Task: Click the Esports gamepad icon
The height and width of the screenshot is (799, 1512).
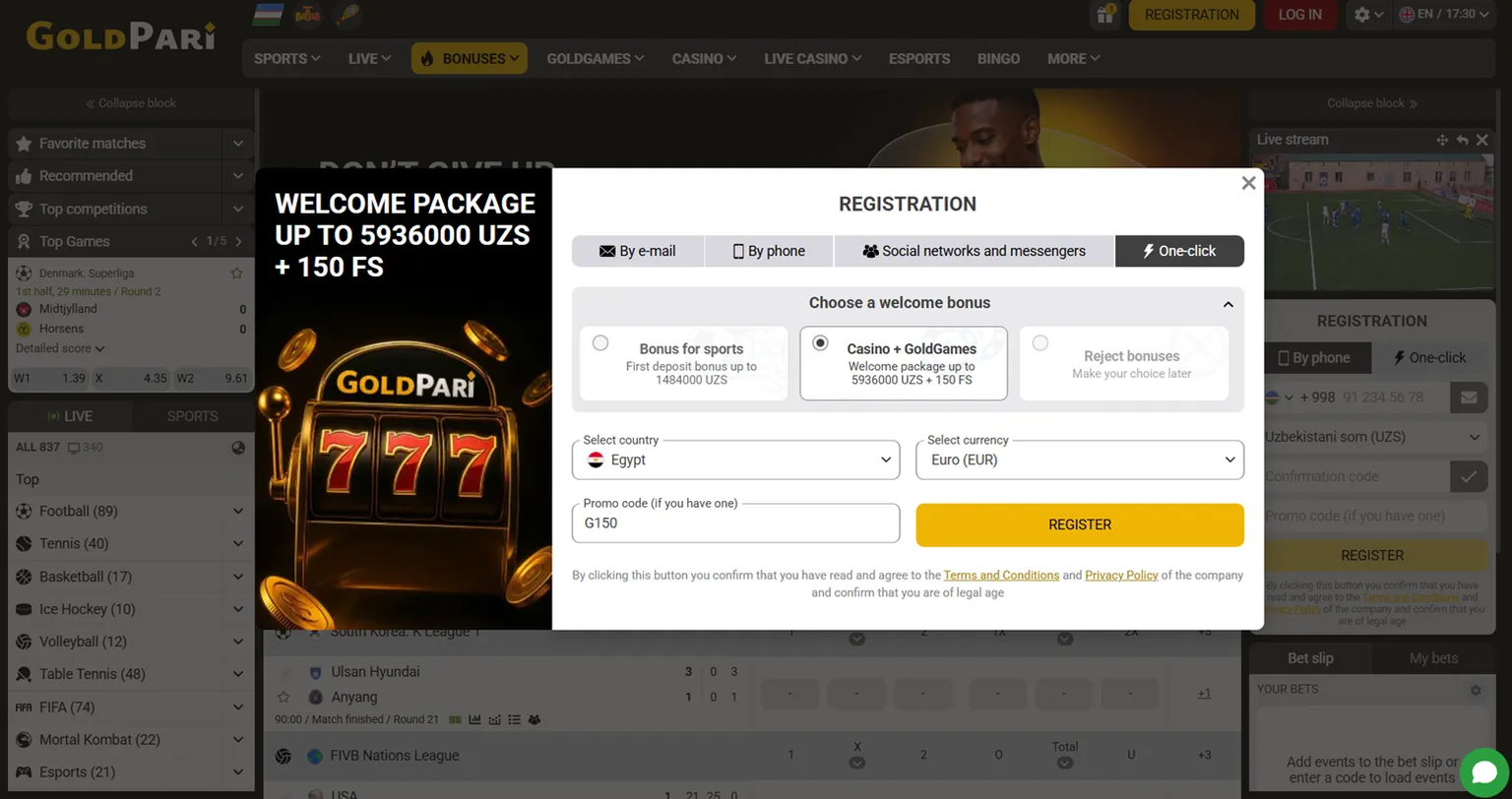Action: [x=24, y=772]
